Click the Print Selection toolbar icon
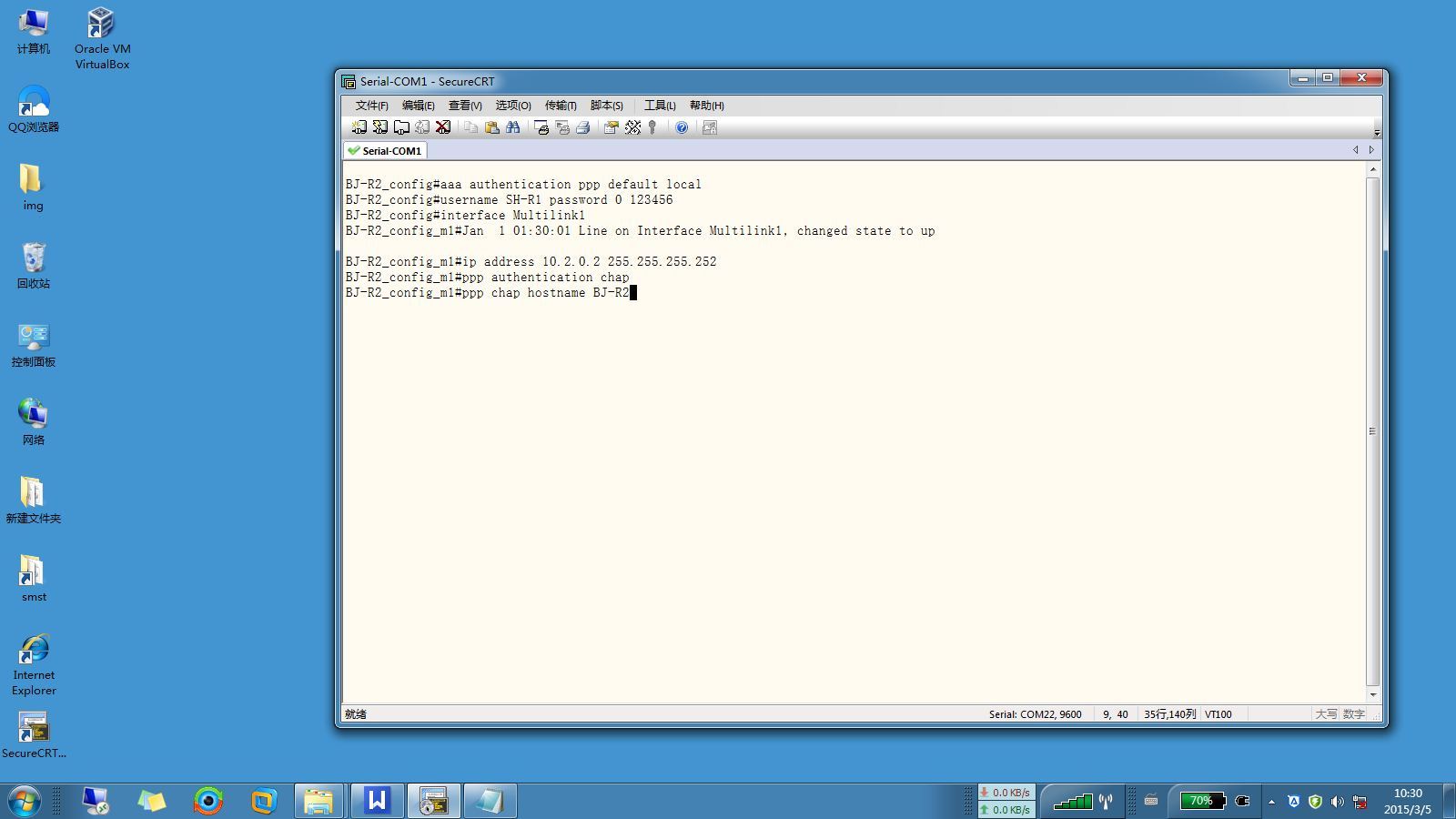This screenshot has width=1456, height=819. (x=562, y=127)
